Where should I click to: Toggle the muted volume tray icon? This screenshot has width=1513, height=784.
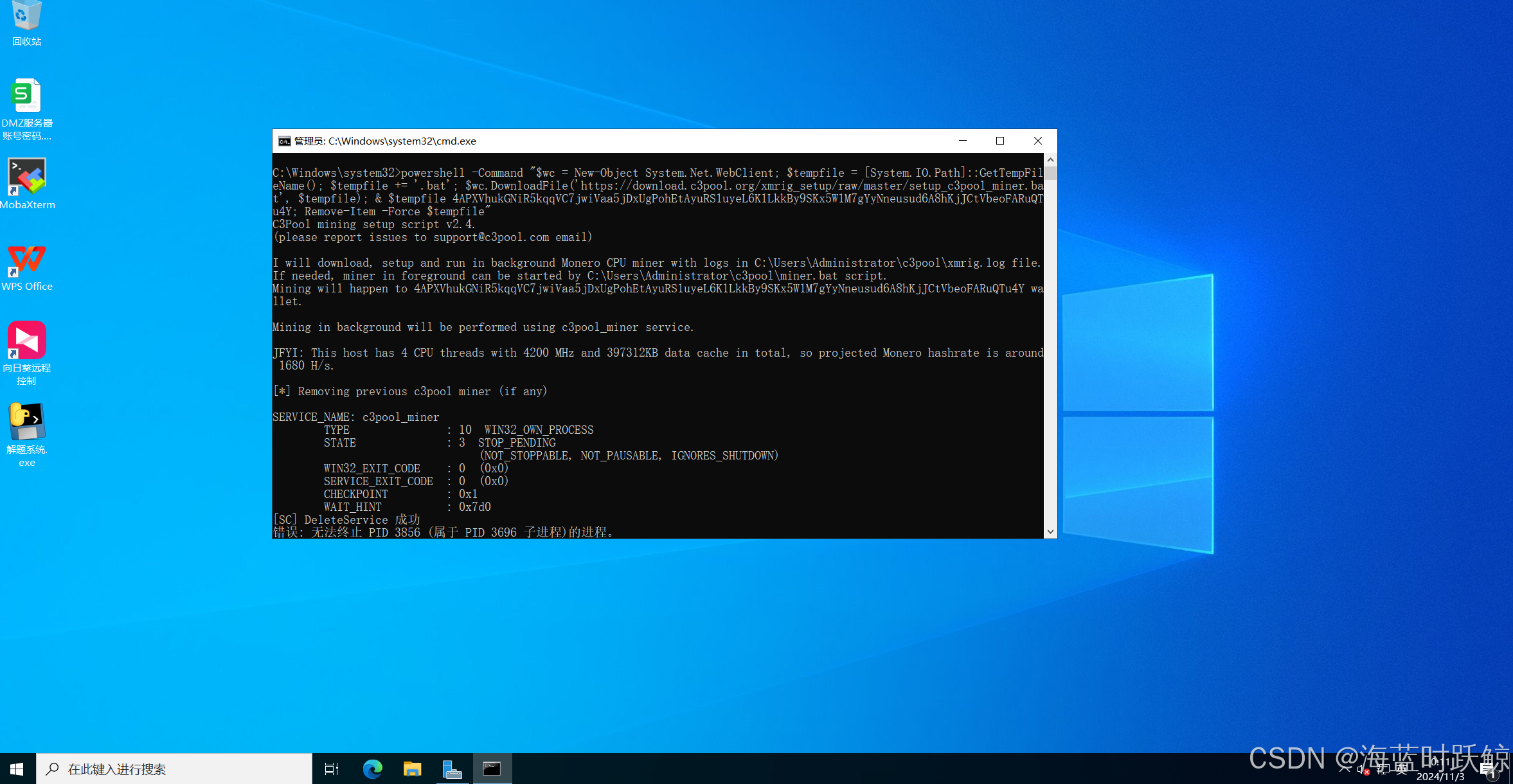coord(1363,769)
